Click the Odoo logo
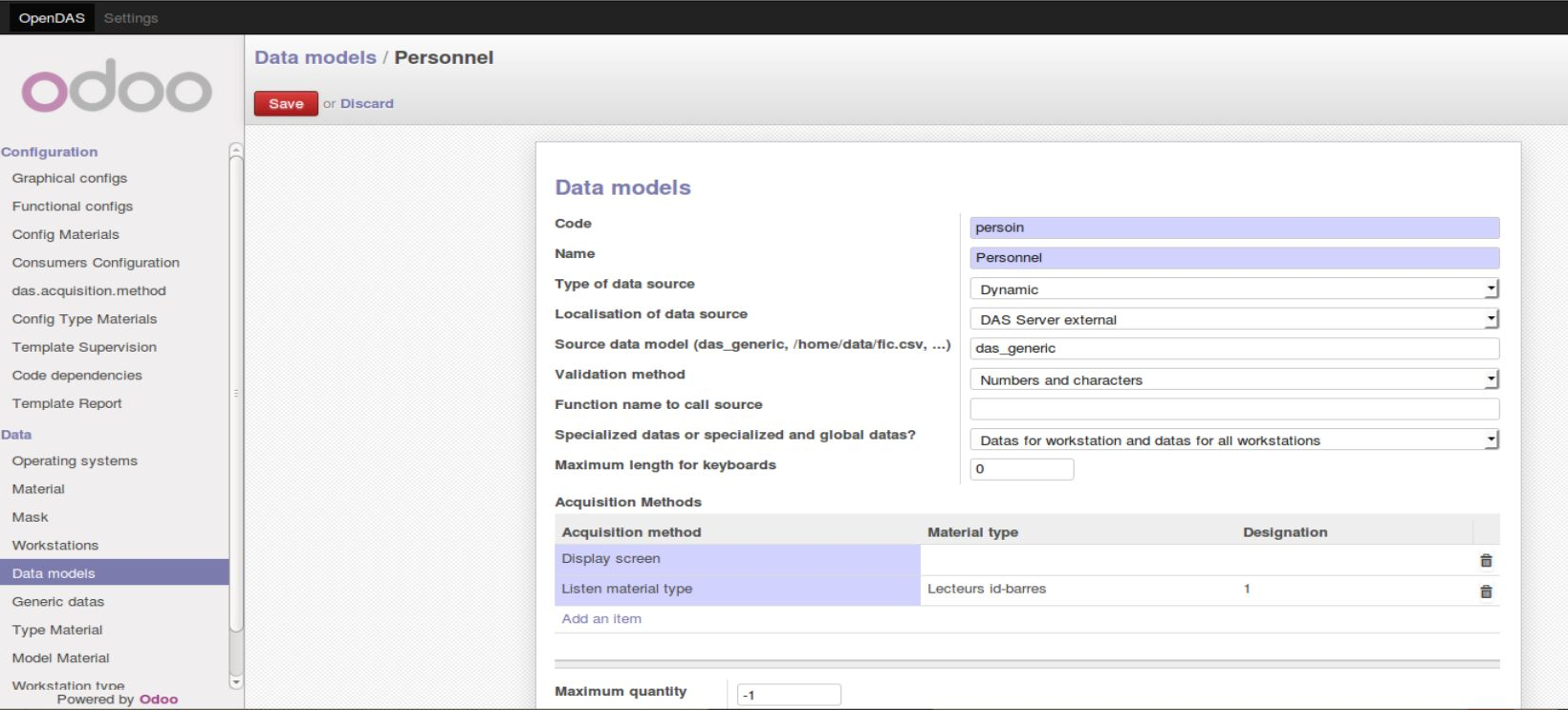The image size is (1568, 710). (117, 86)
